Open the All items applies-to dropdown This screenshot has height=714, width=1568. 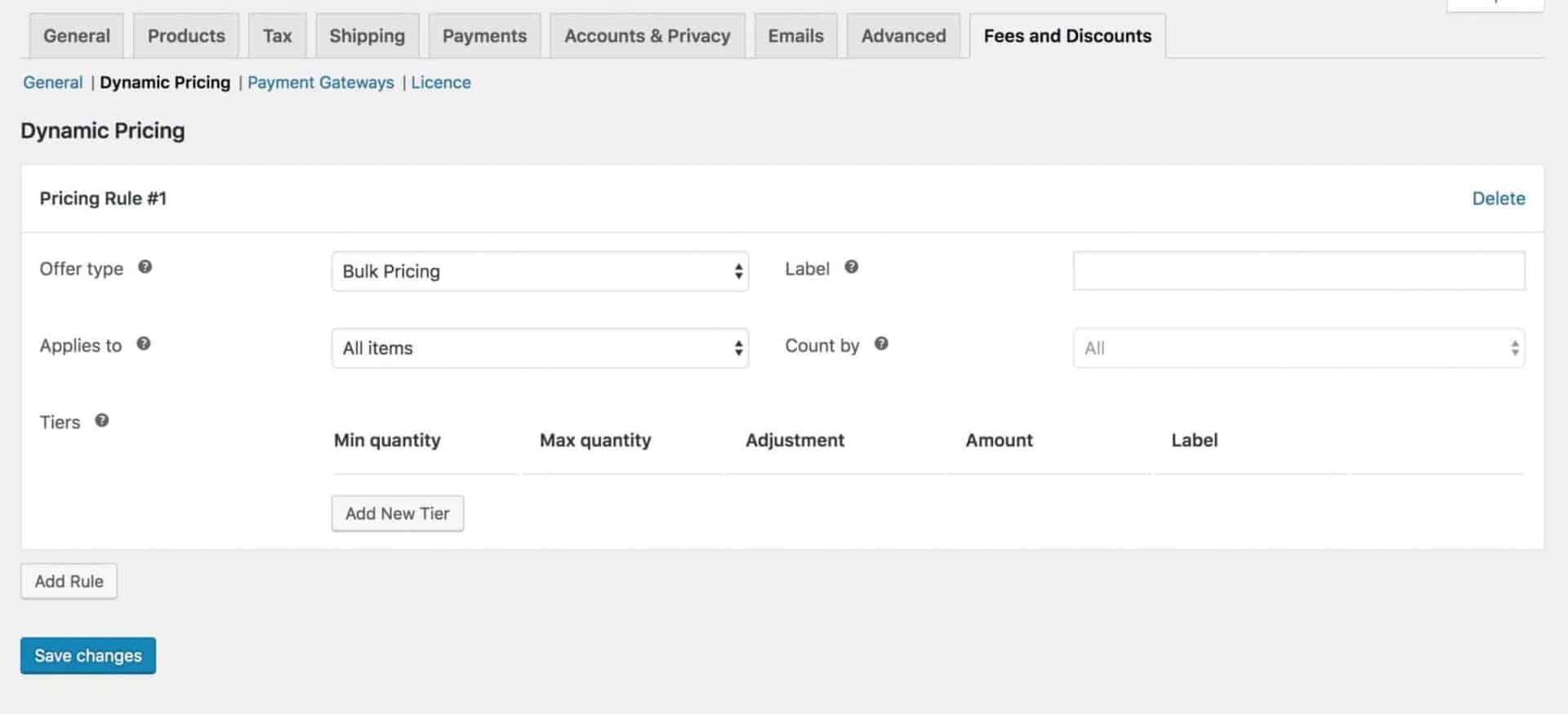pos(540,348)
